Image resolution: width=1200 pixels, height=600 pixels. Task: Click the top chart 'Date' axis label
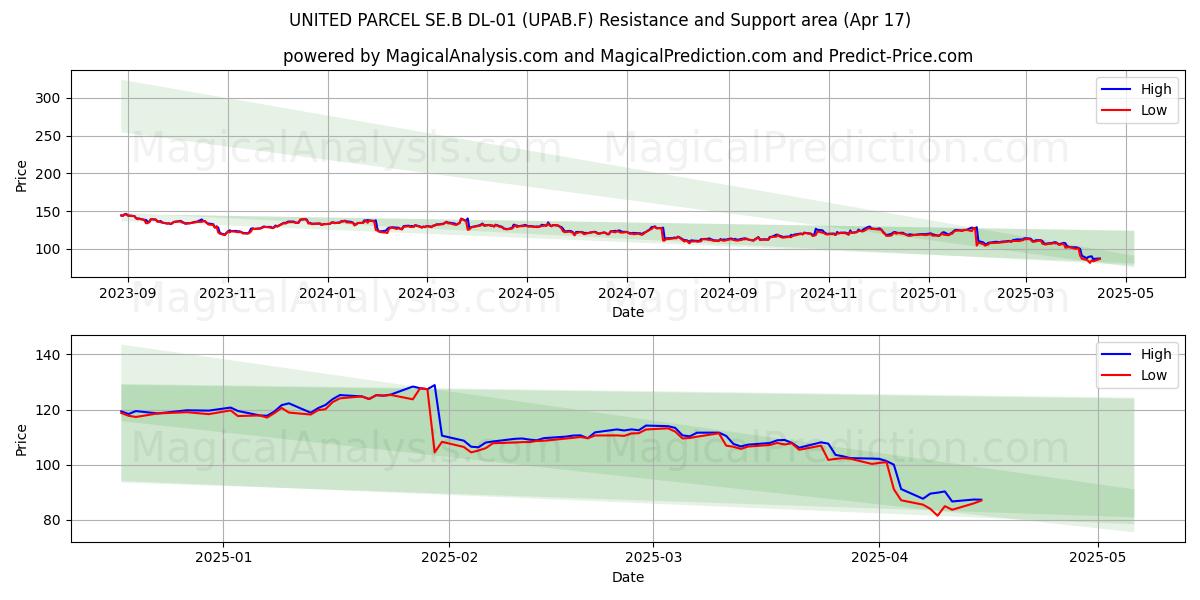click(x=628, y=312)
